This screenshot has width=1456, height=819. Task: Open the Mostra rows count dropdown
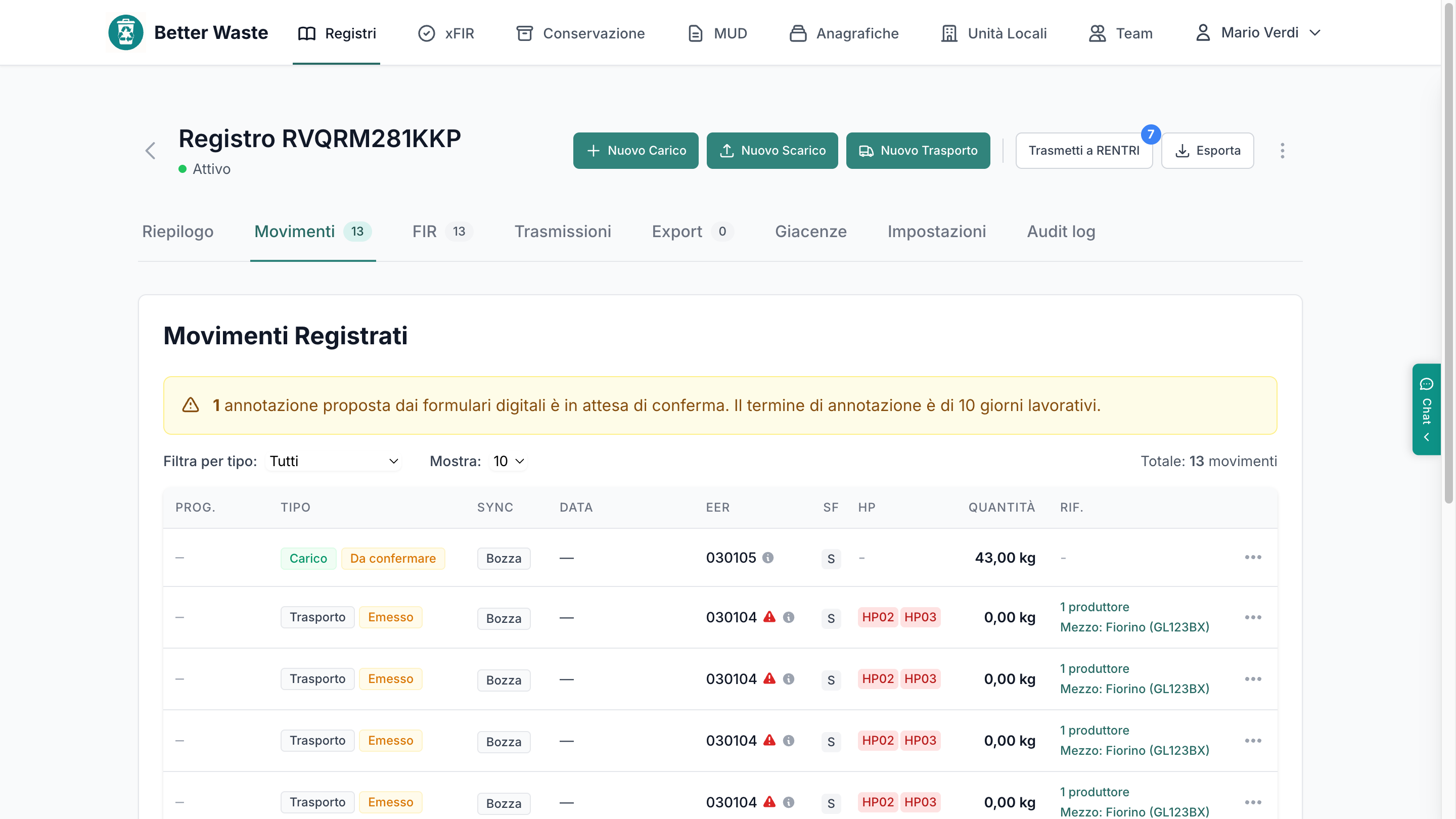click(x=509, y=461)
